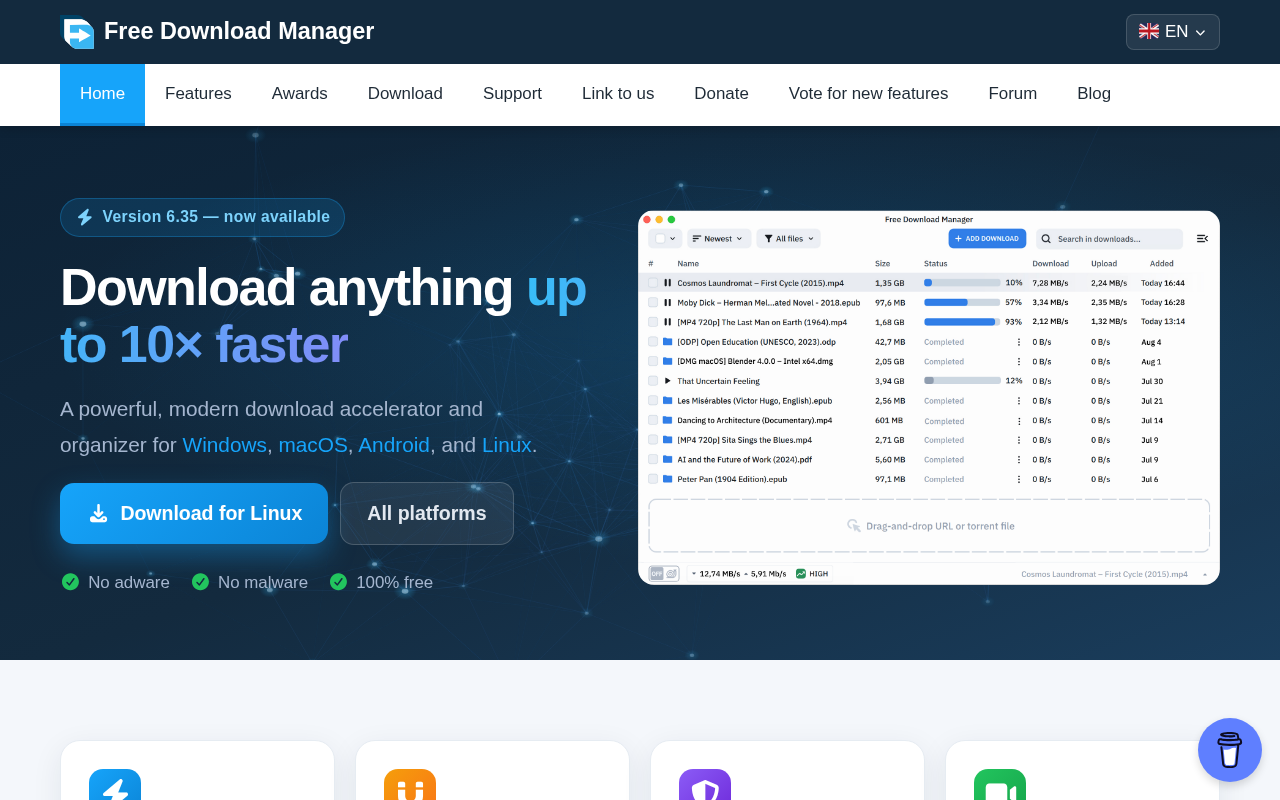Open more options for Les Misérables epub
Viewport: 1280px width, 800px height.
[1019, 401]
